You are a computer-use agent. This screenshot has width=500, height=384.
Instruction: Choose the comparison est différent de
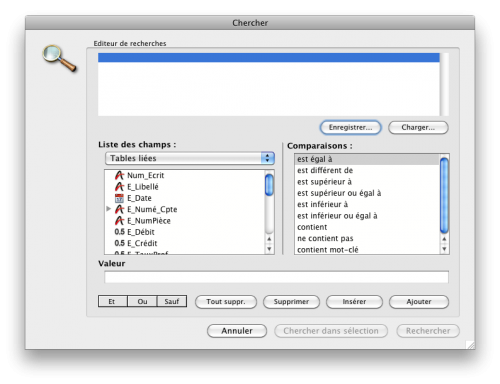click(367, 171)
